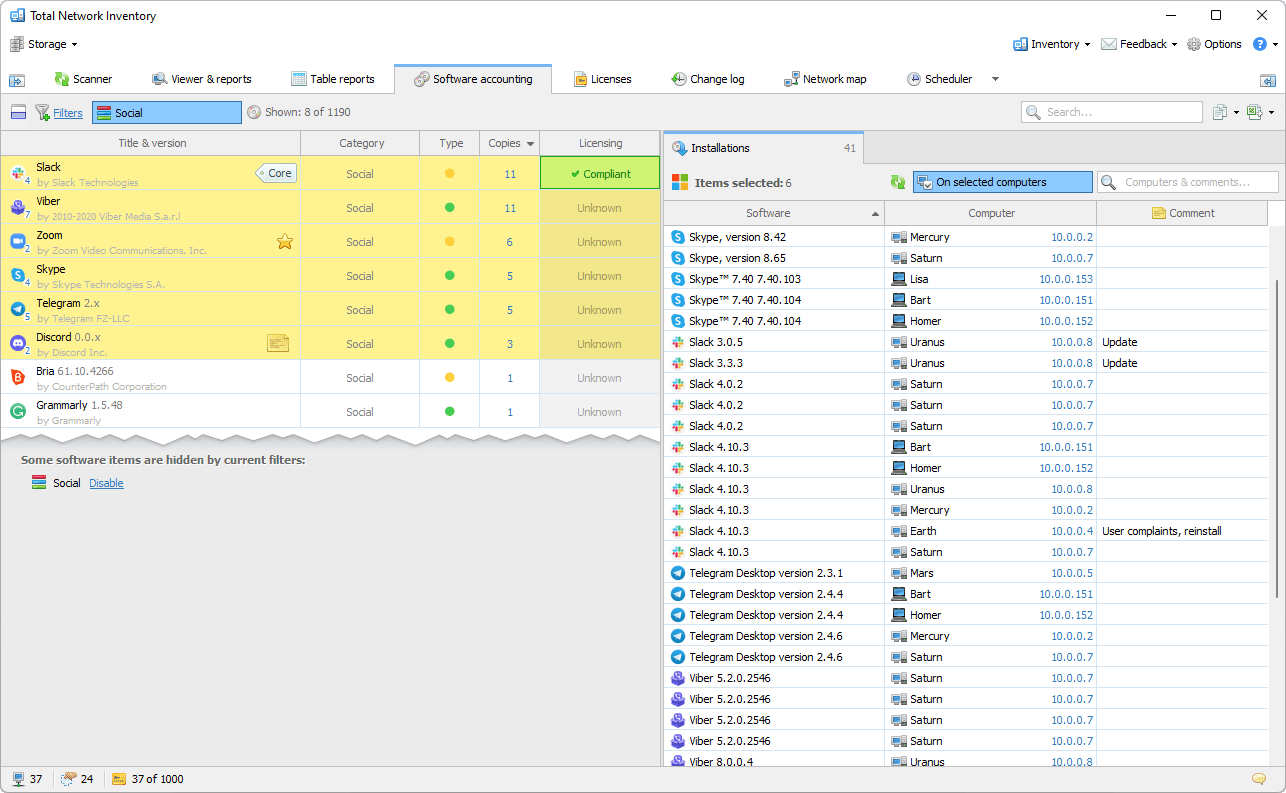Click the Computers & comments search field
The width and height of the screenshot is (1286, 793).
[x=1187, y=182]
